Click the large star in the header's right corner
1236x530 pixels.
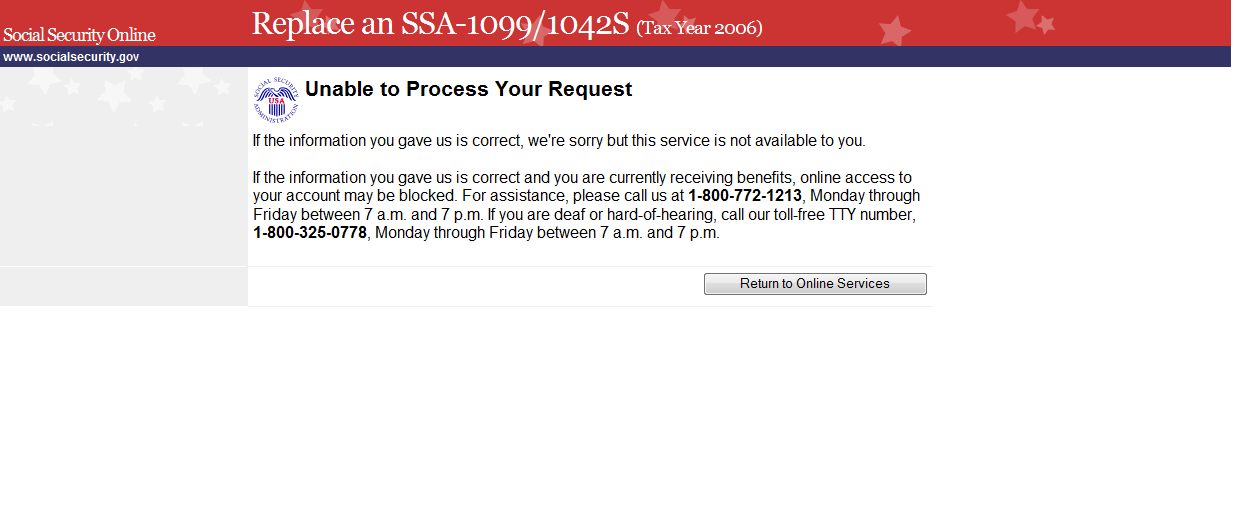click(1023, 16)
